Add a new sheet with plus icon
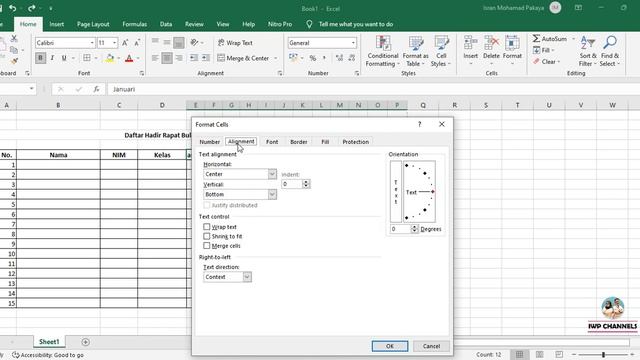Screen dimensions: 640x360 click(x=85, y=342)
